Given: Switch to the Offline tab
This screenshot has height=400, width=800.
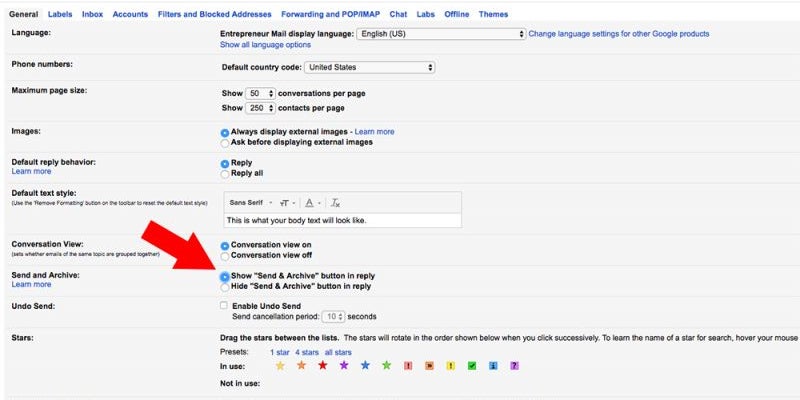Looking at the screenshot, I should (457, 14).
